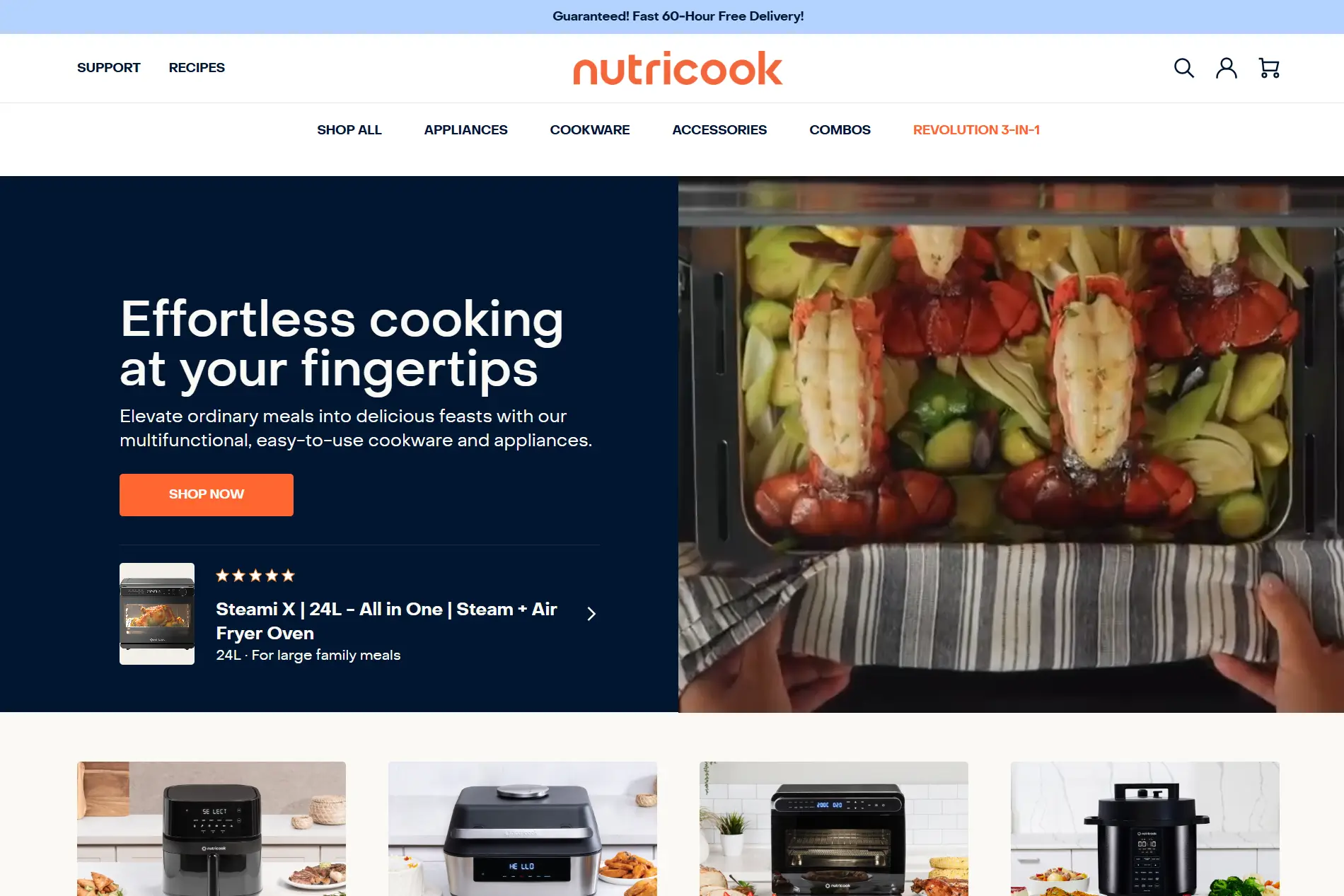The height and width of the screenshot is (896, 1344).
Task: Select the pressure cooker image card
Action: (x=1145, y=829)
